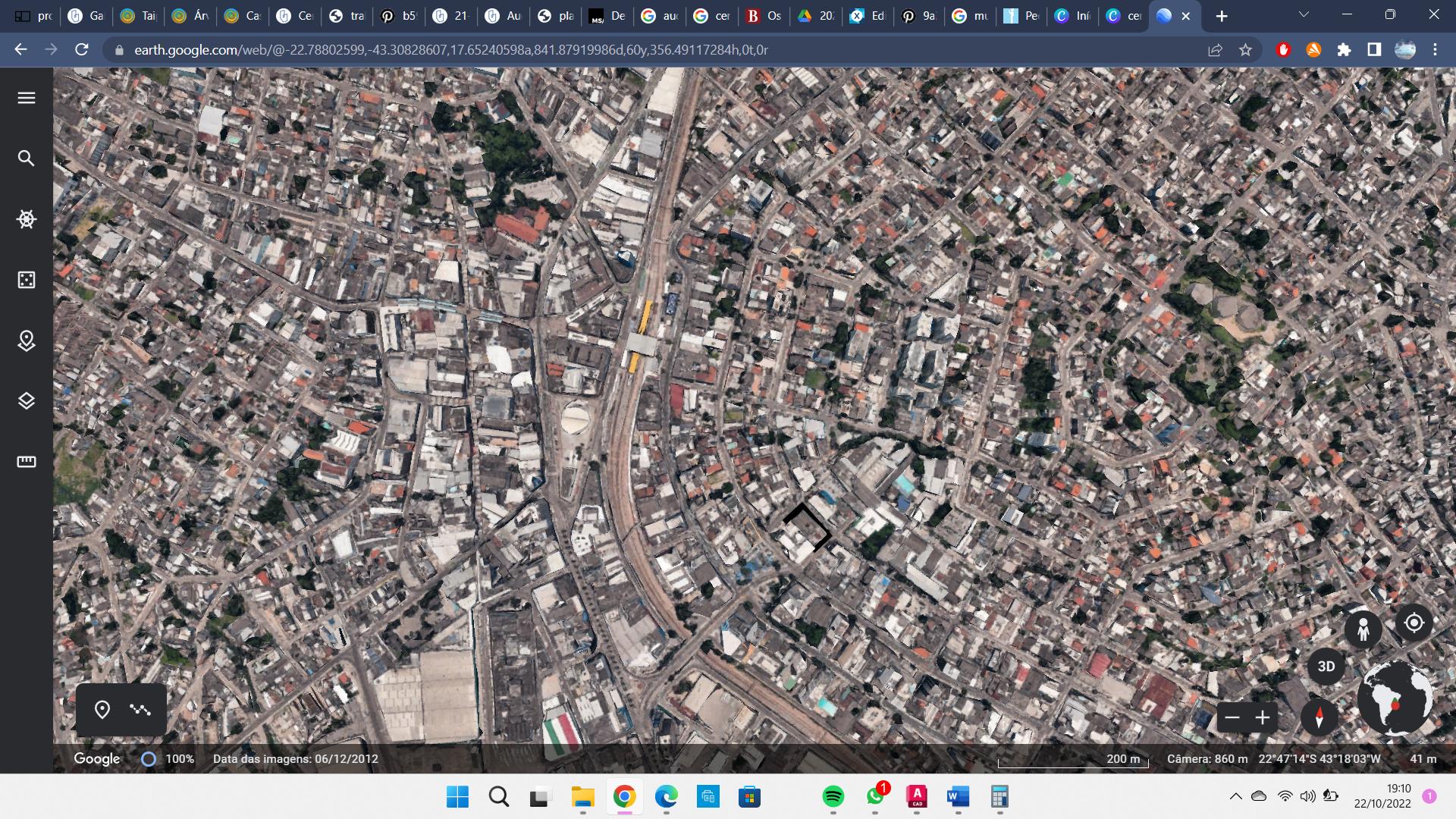The height and width of the screenshot is (819, 1456).
Task: Activate Street View pegman icon
Action: point(1363,629)
